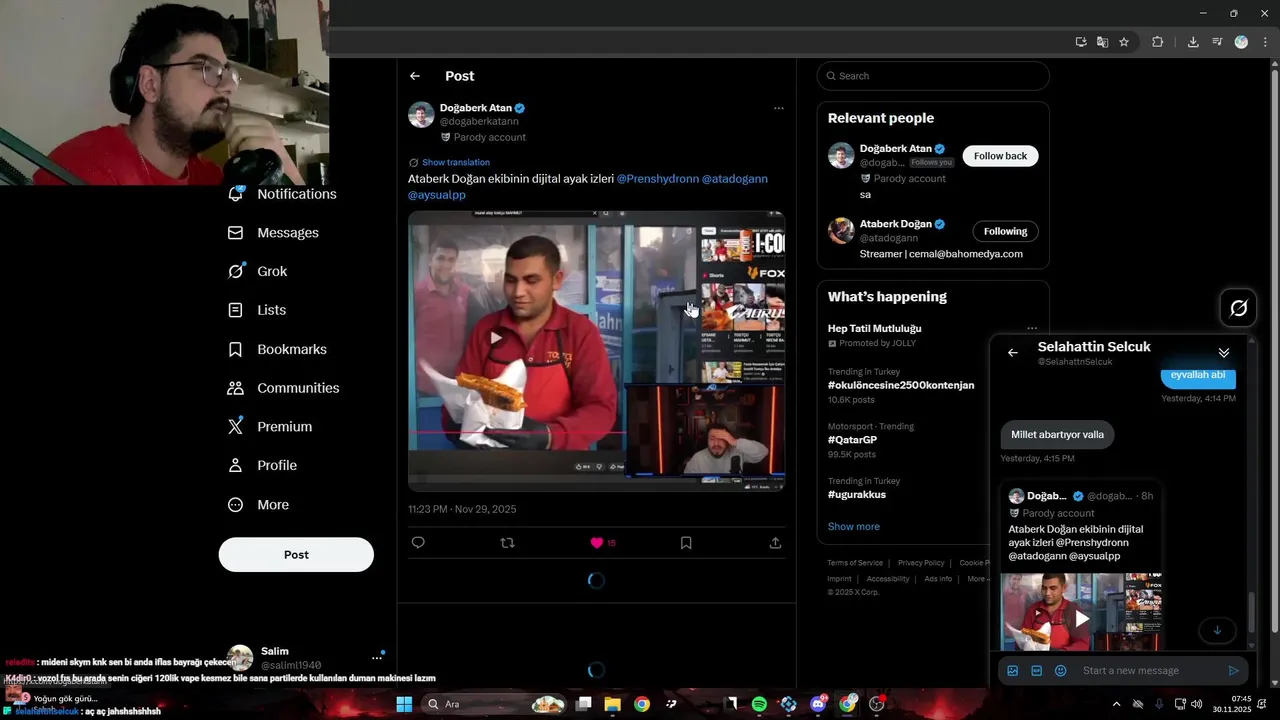Image resolution: width=1280 pixels, height=720 pixels.
Task: Click the white Post button
Action: (x=296, y=555)
